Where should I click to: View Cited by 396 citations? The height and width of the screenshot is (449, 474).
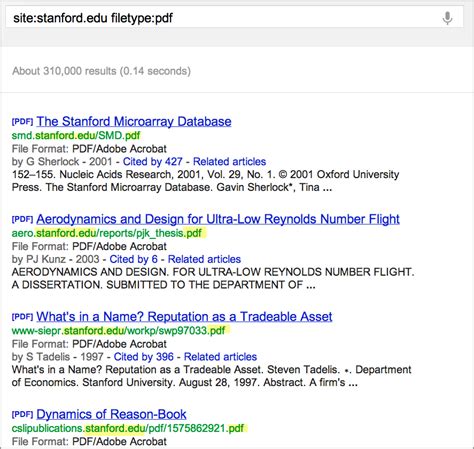point(144,357)
